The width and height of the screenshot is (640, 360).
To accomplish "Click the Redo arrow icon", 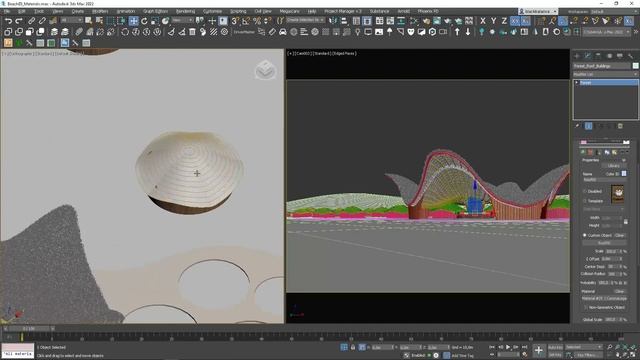I will click(x=19, y=21).
